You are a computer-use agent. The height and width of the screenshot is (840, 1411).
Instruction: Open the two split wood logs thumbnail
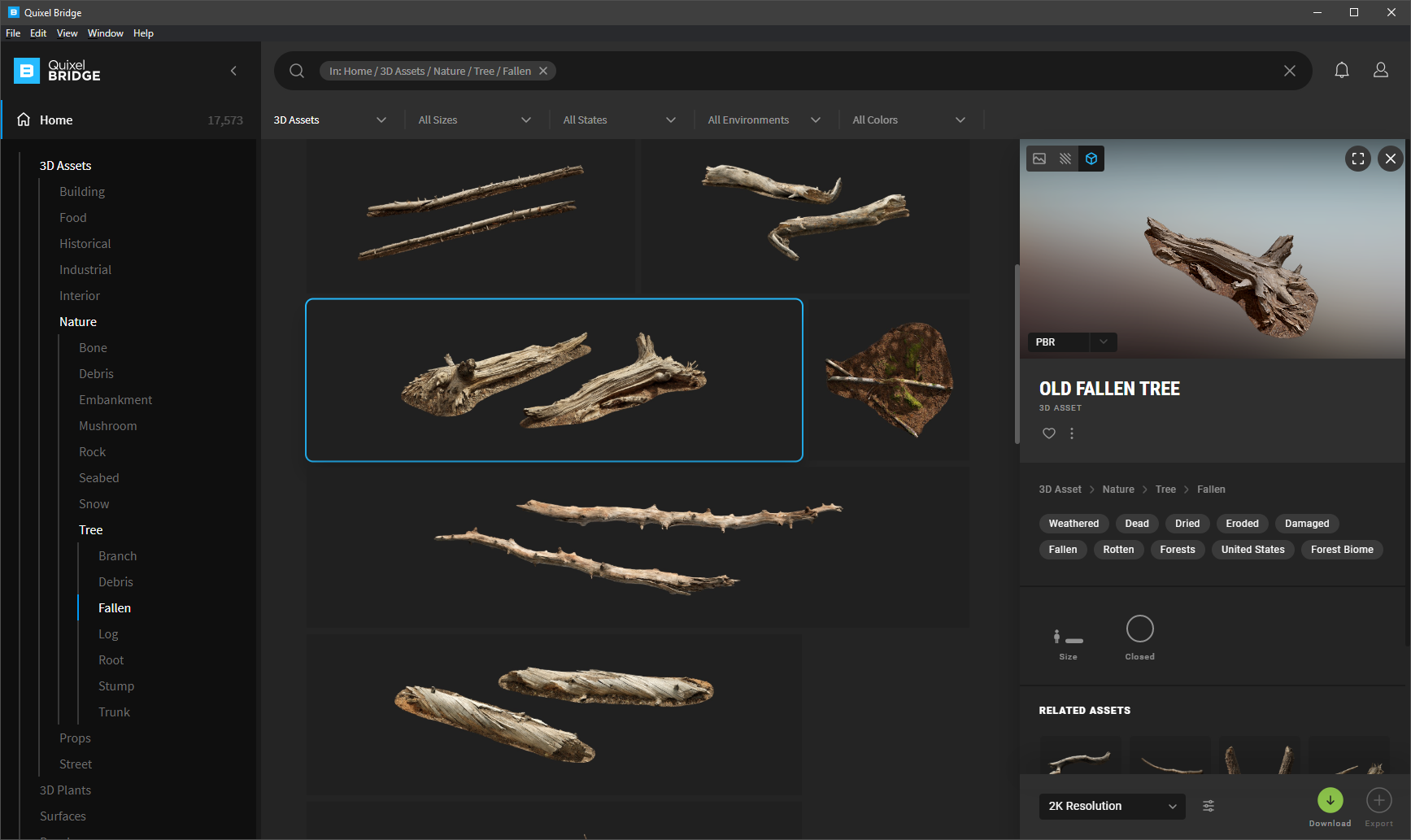click(554, 715)
